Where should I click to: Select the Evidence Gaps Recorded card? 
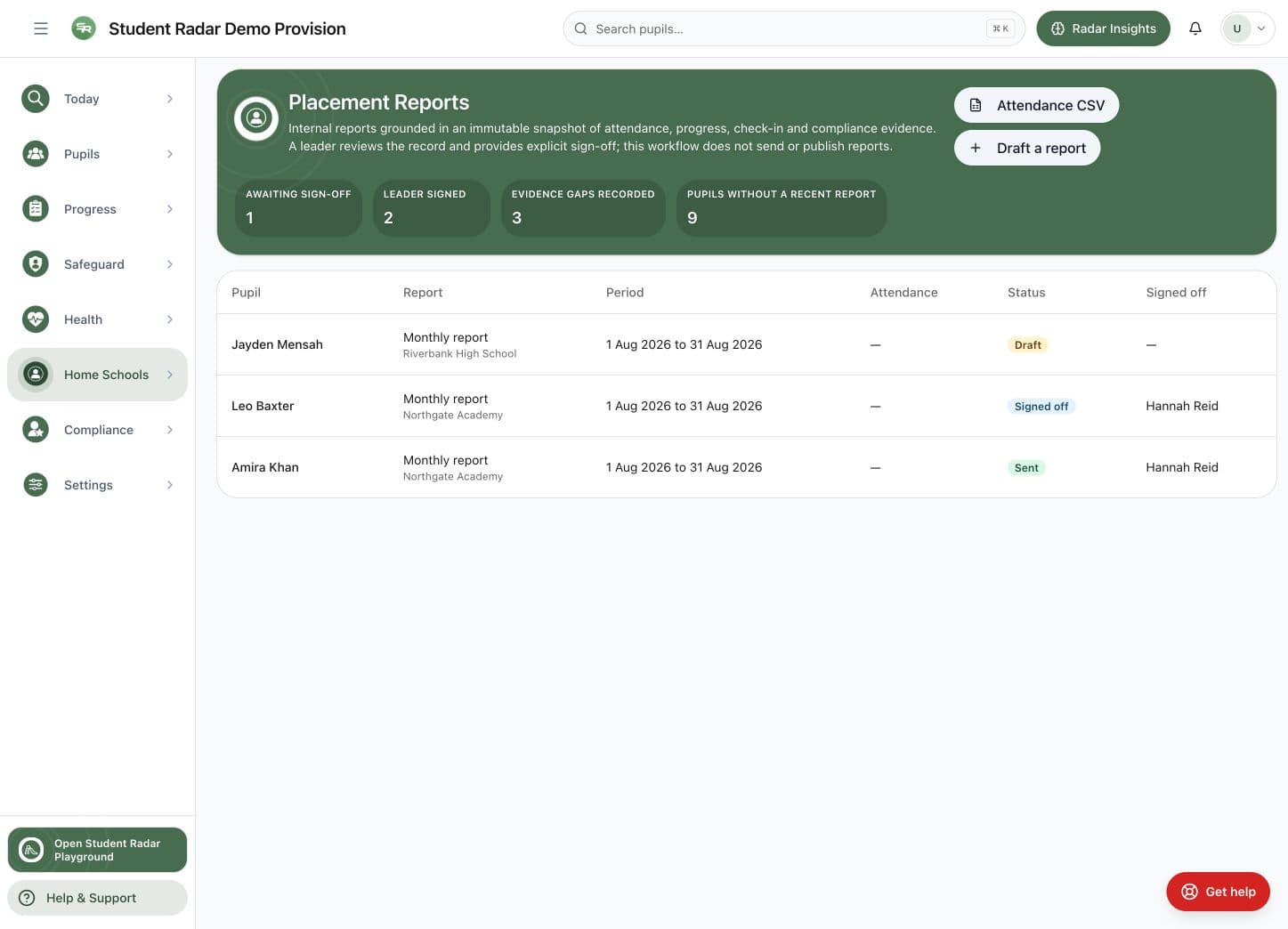coord(583,208)
